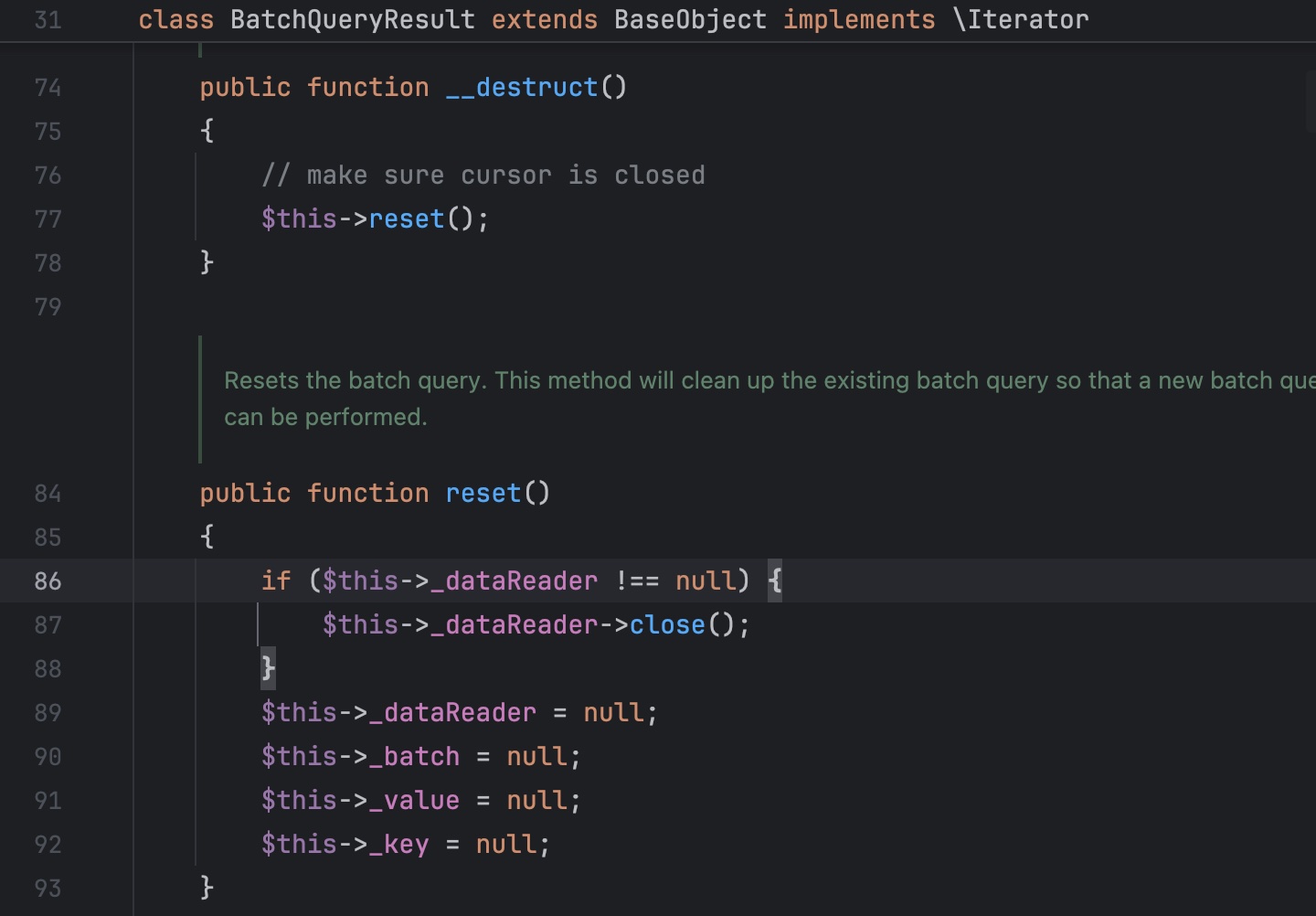Click the '// make sure cursor is closed' comment

pos(483,176)
